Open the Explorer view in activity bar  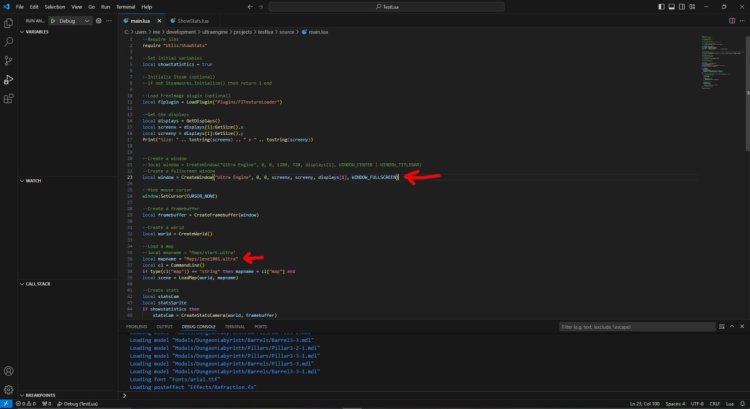[x=8, y=23]
